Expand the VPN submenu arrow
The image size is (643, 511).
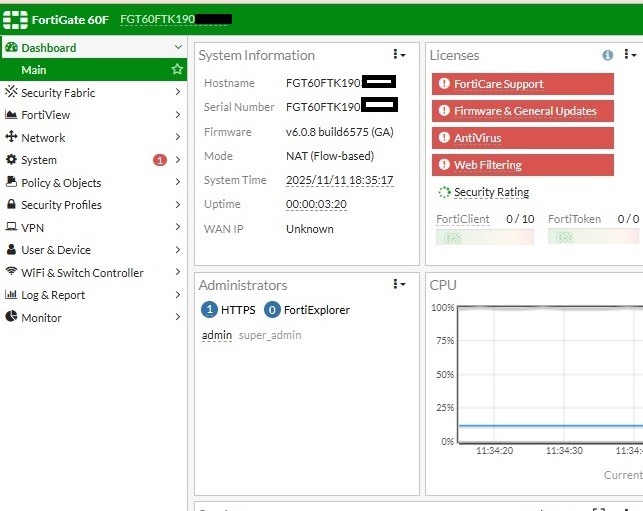coord(178,227)
